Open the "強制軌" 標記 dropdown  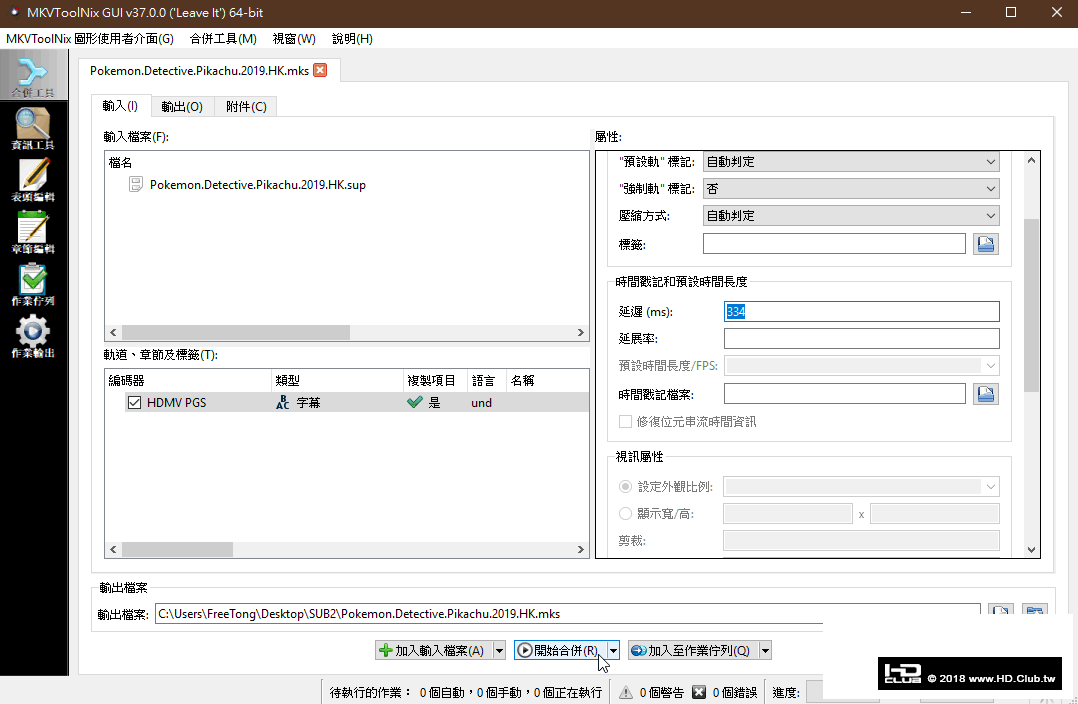click(x=851, y=188)
